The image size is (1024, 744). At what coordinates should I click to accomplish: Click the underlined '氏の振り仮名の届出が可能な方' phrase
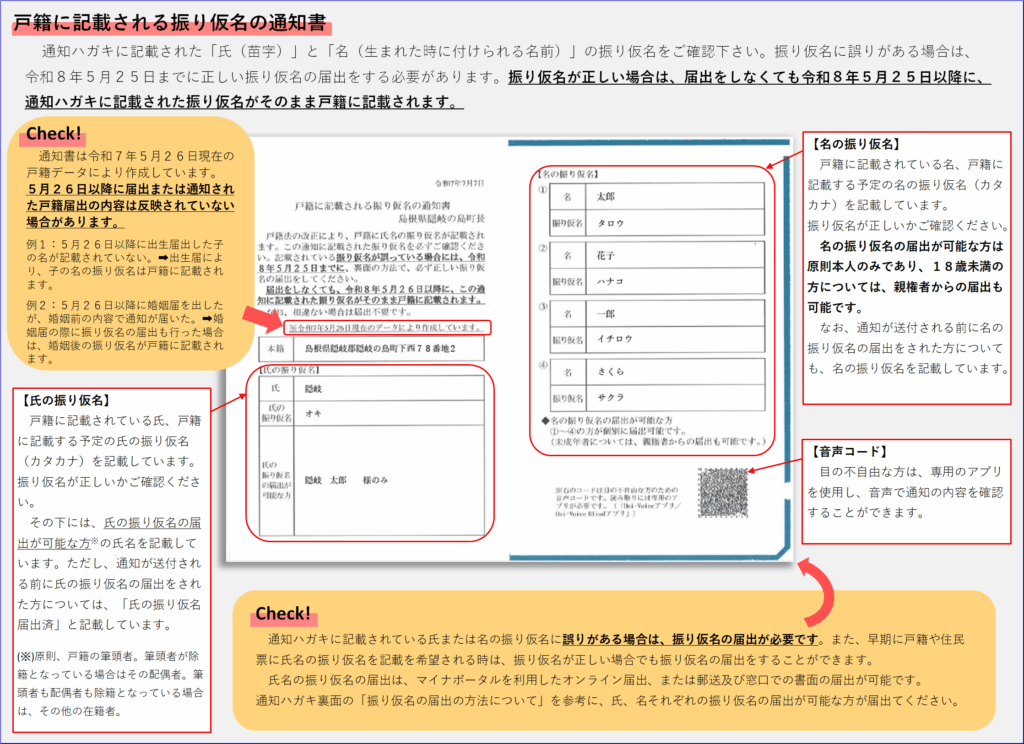click(109, 533)
